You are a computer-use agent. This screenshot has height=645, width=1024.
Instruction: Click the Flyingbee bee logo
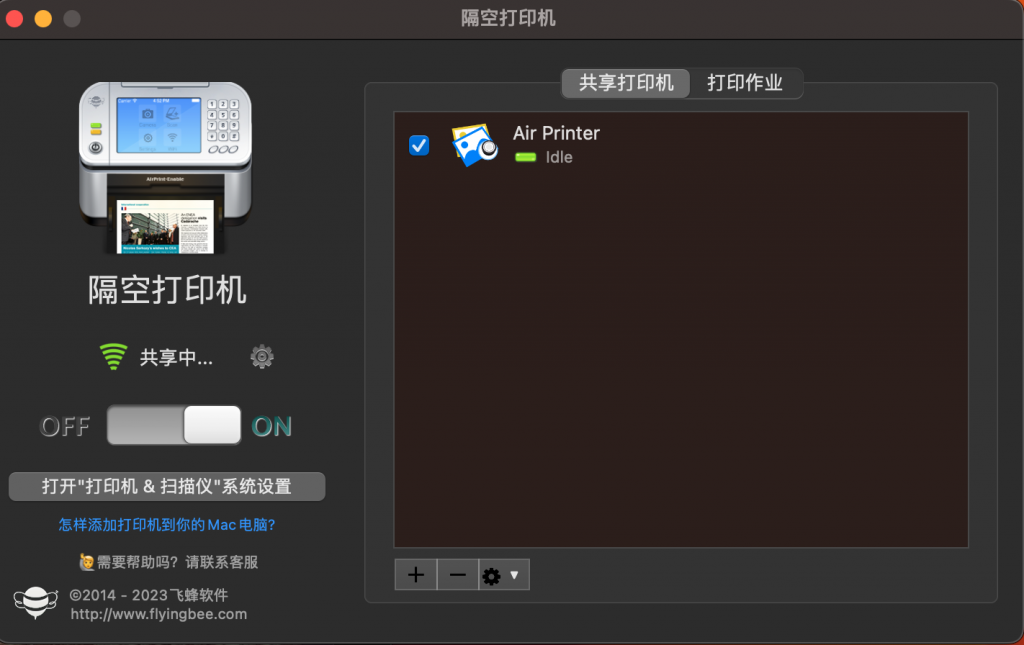click(36, 601)
